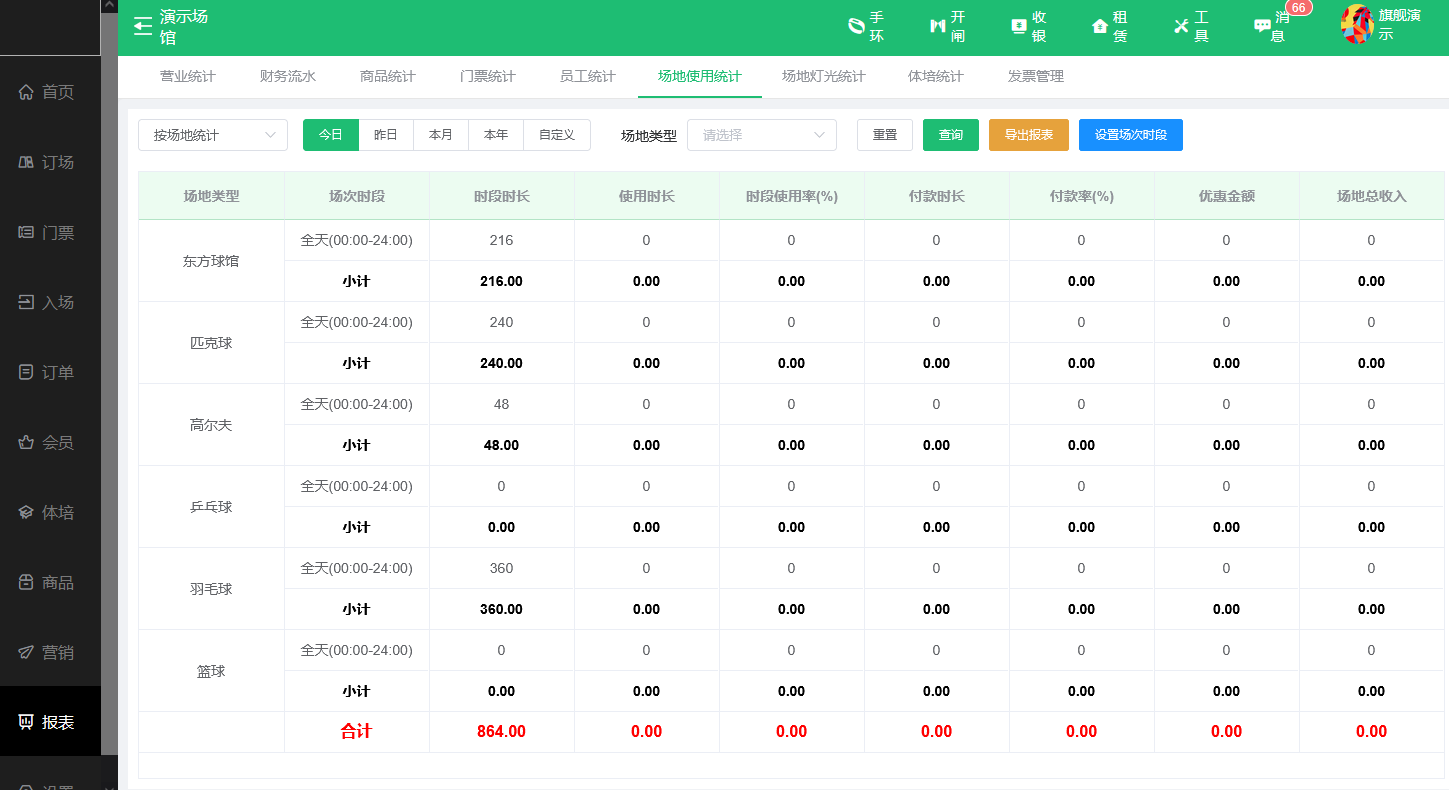Screen dimensions: 1449x790
Task: Switch date range to 本月
Action: (x=441, y=135)
